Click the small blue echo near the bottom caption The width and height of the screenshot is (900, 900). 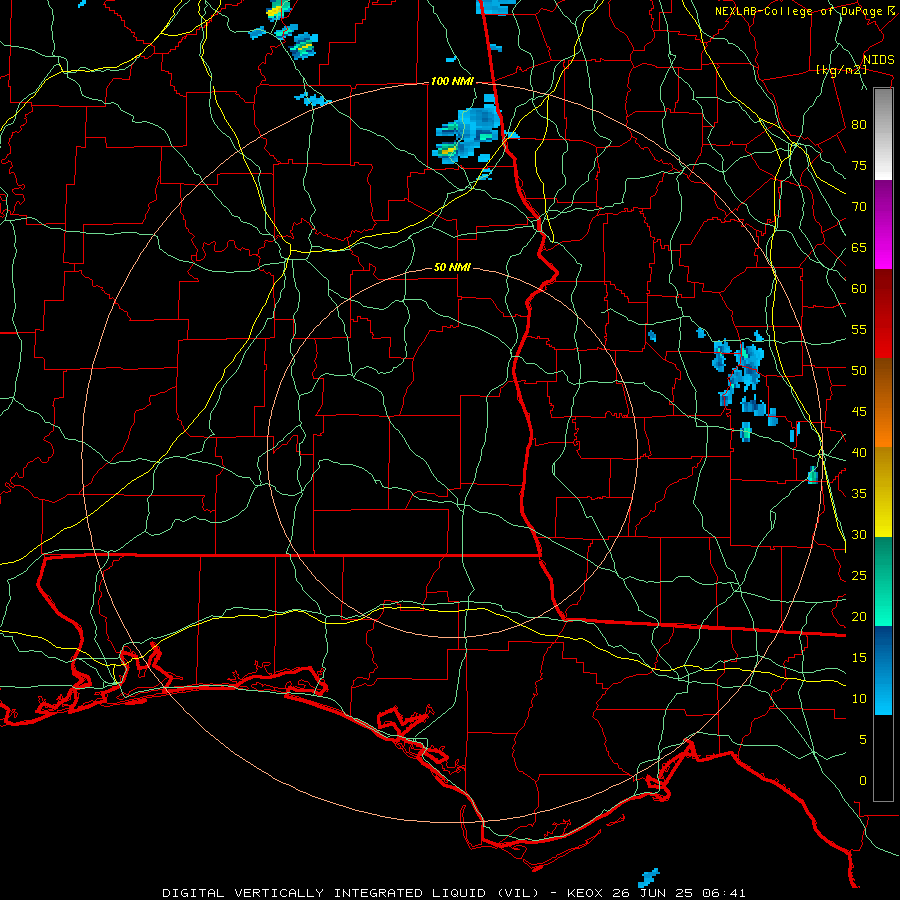(649, 878)
